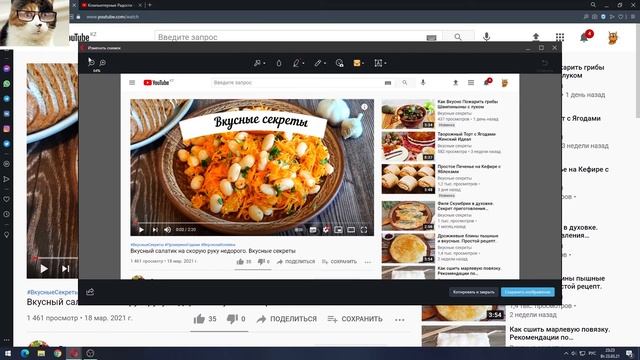
Task: Open thumbnail with 3:54 duration
Action: (x=464, y=313)
